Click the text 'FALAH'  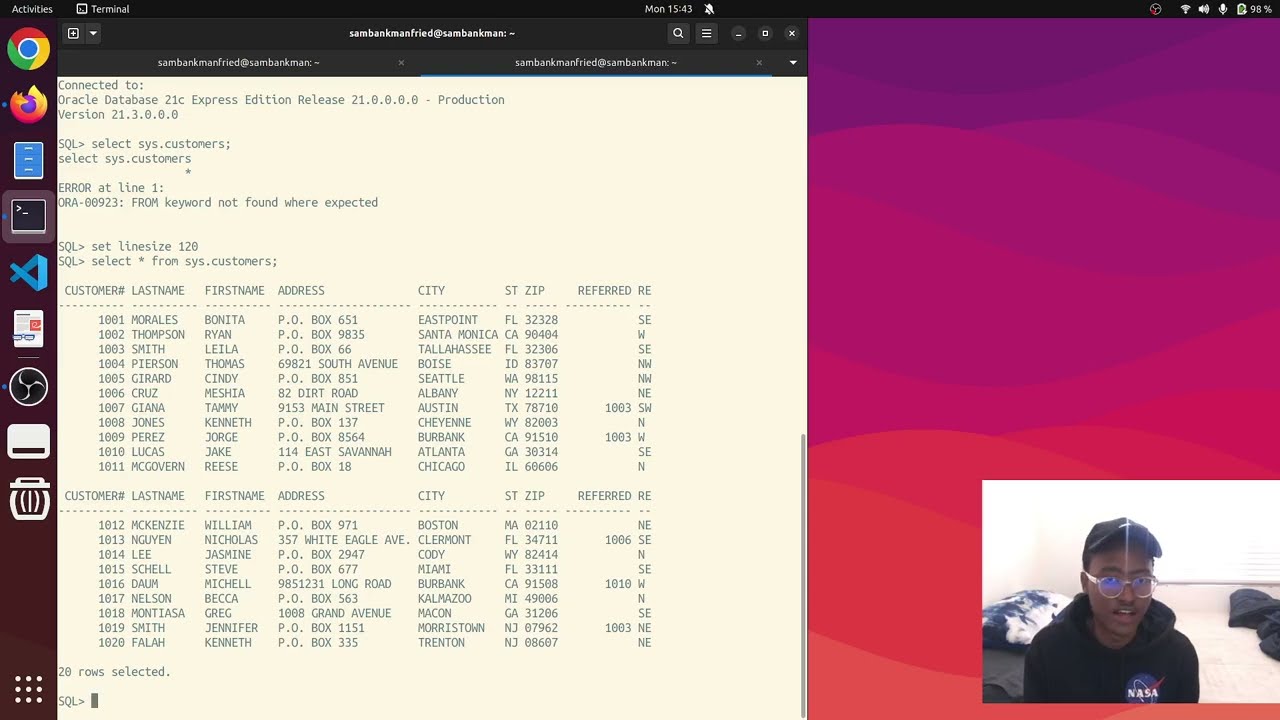(x=148, y=643)
